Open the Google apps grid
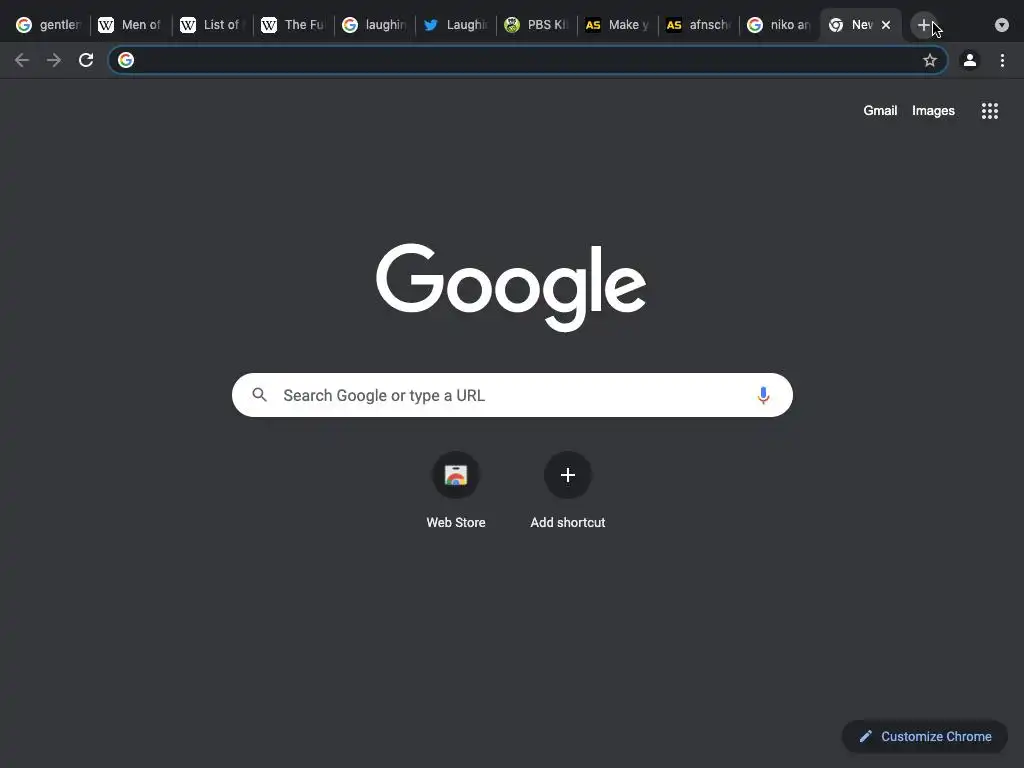Image resolution: width=1024 pixels, height=768 pixels. (989, 110)
